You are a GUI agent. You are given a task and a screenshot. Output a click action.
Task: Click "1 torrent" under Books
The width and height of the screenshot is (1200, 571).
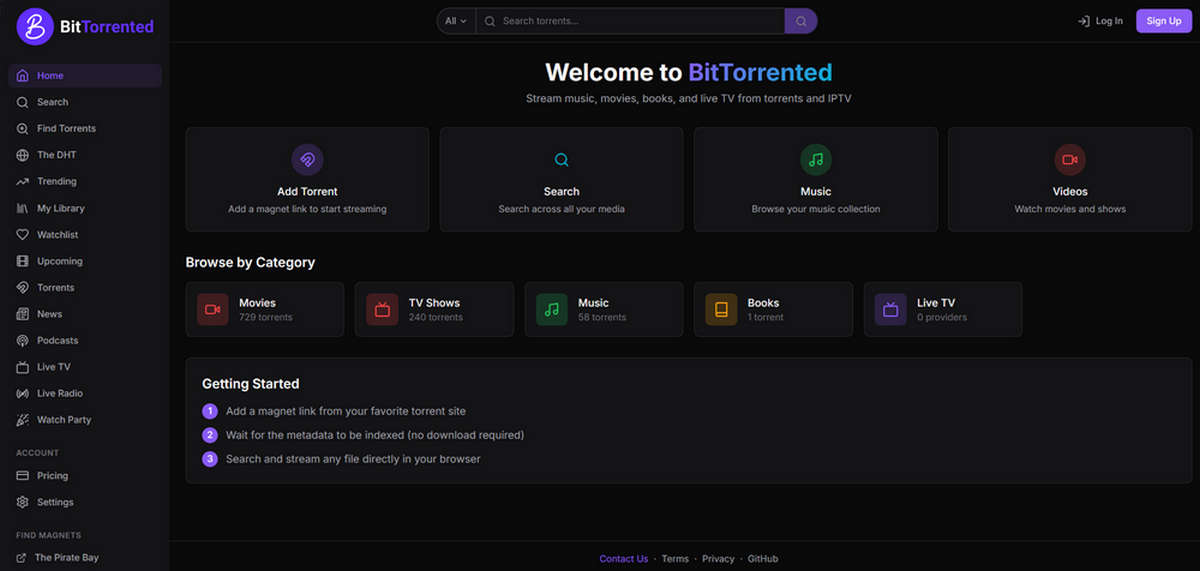click(x=766, y=318)
